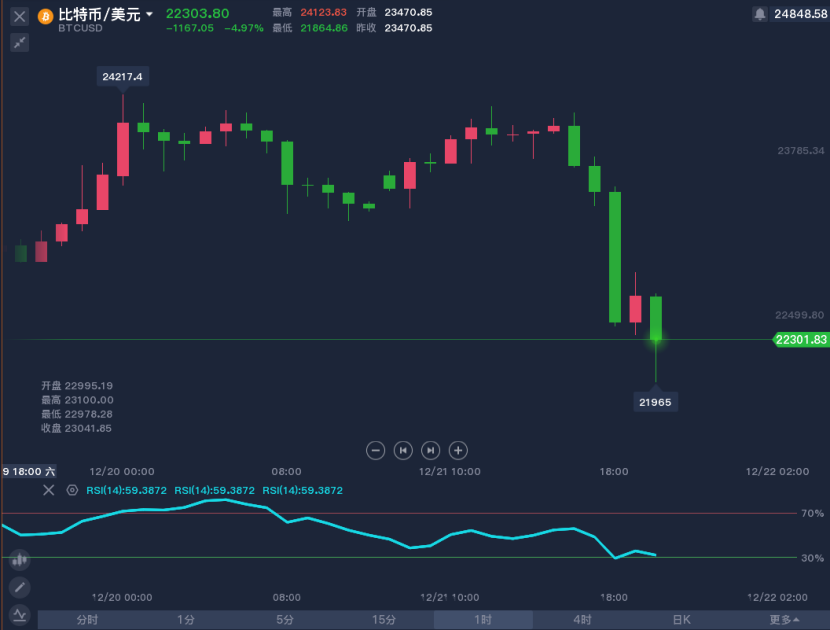The width and height of the screenshot is (830, 630).
Task: Click the 22499.80 price axis label
Action: (799, 315)
